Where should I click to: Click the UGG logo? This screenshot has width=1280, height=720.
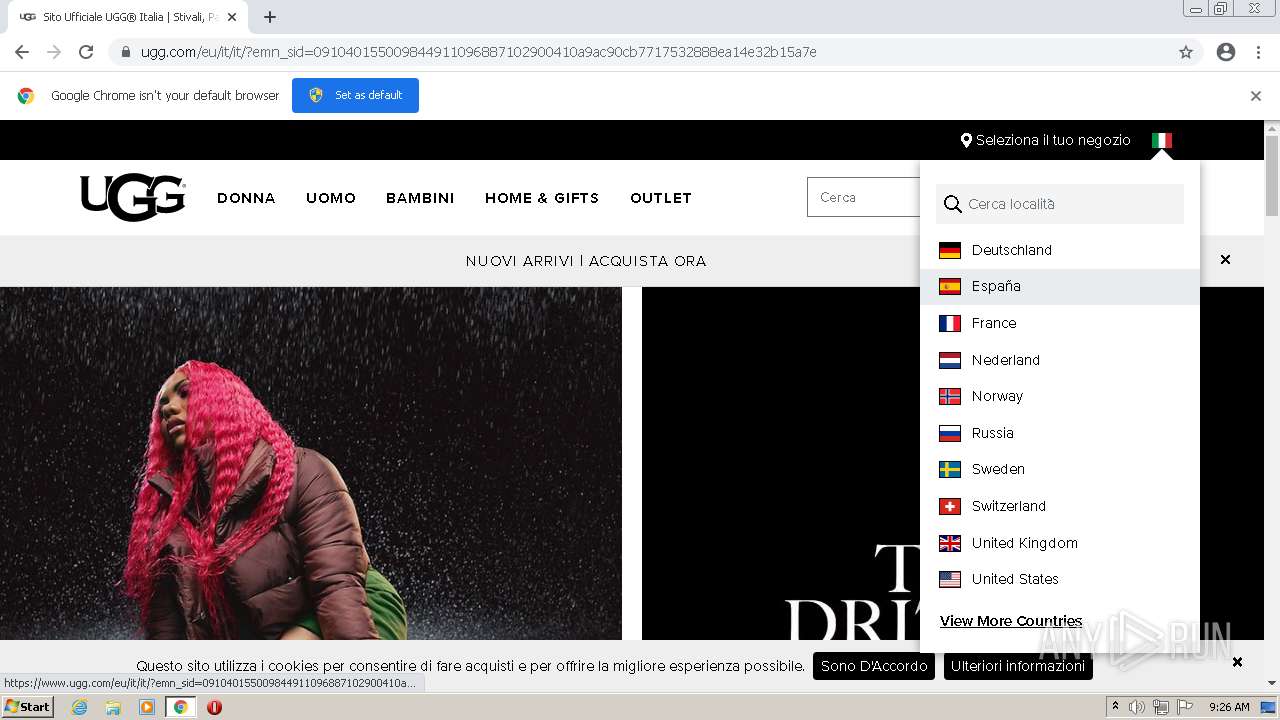[133, 197]
